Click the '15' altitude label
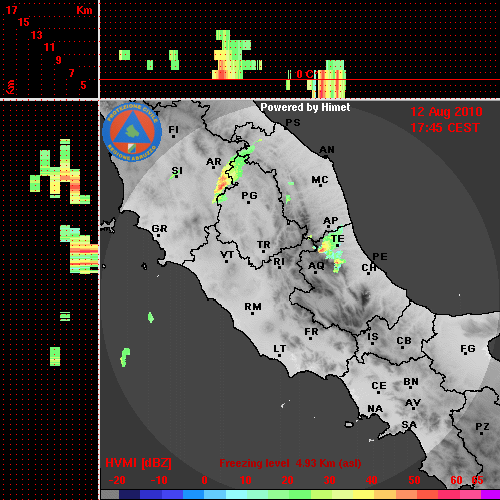Viewport: 500px width, 500px height. click(x=24, y=22)
